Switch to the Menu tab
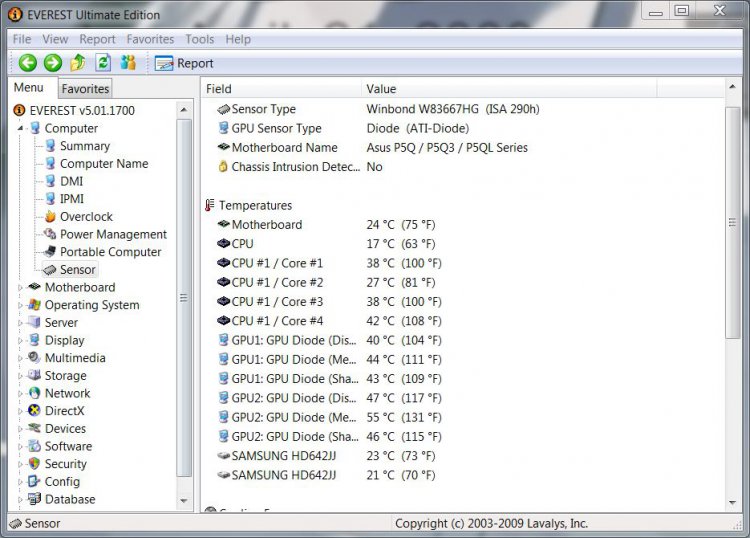The width and height of the screenshot is (750, 538). [x=29, y=88]
